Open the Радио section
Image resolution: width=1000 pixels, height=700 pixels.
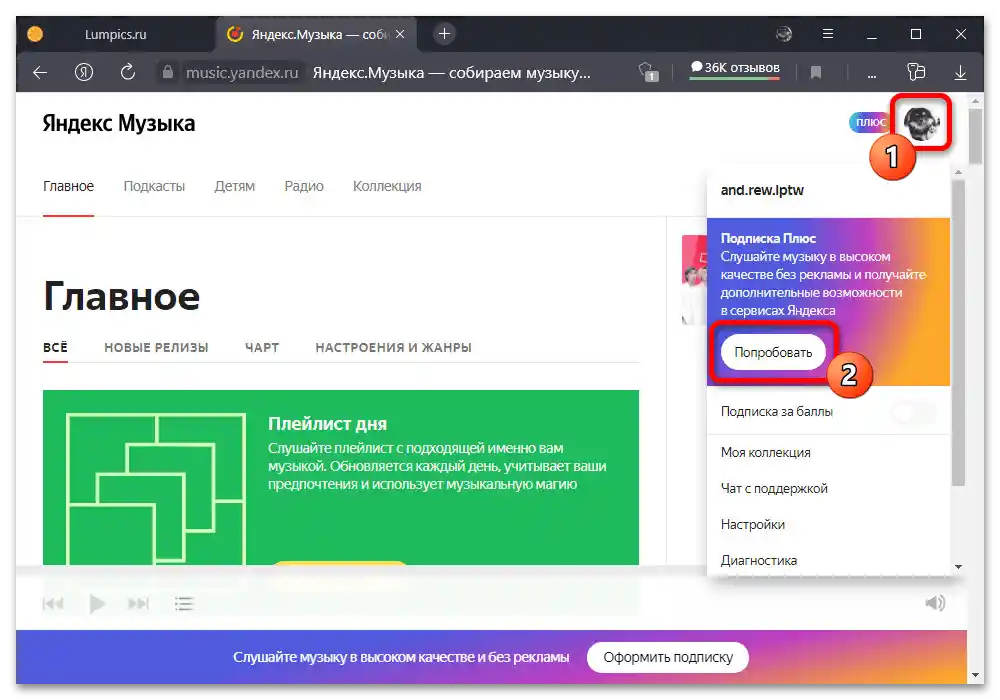click(304, 186)
